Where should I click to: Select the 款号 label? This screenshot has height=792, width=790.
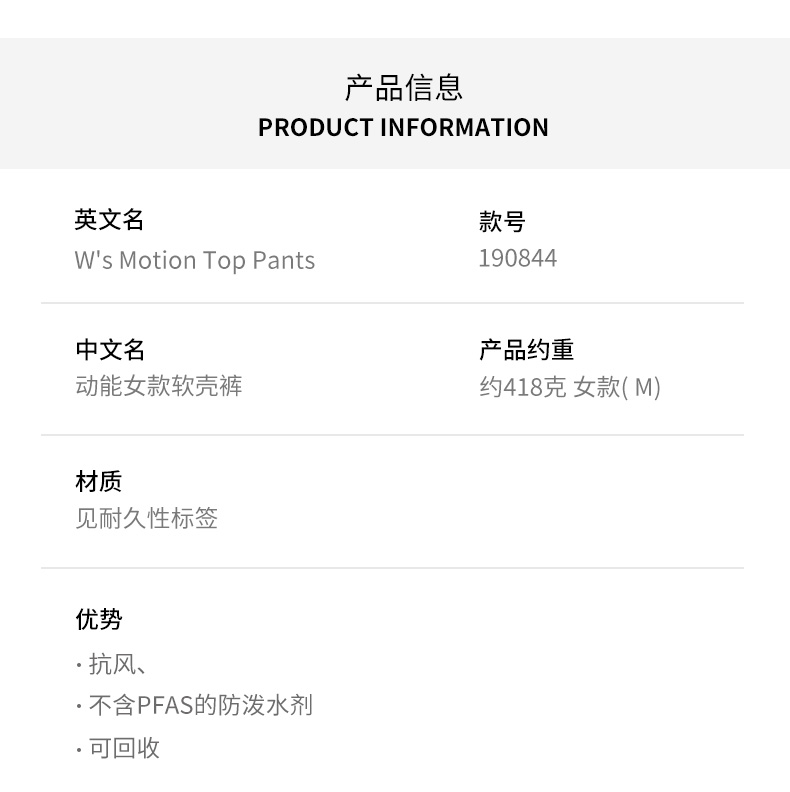pos(502,222)
